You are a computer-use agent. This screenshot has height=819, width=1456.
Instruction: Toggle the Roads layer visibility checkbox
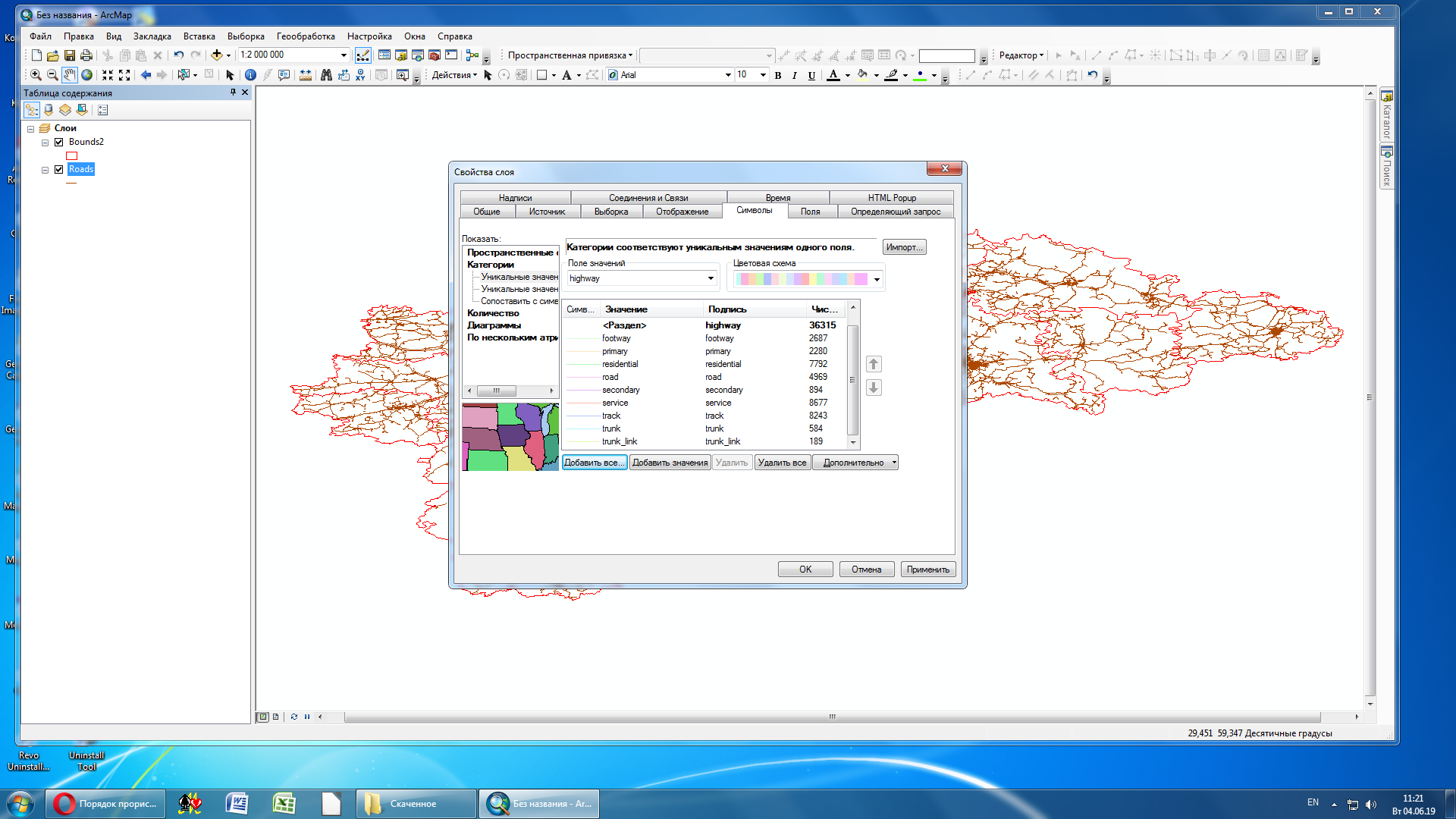tap(58, 169)
